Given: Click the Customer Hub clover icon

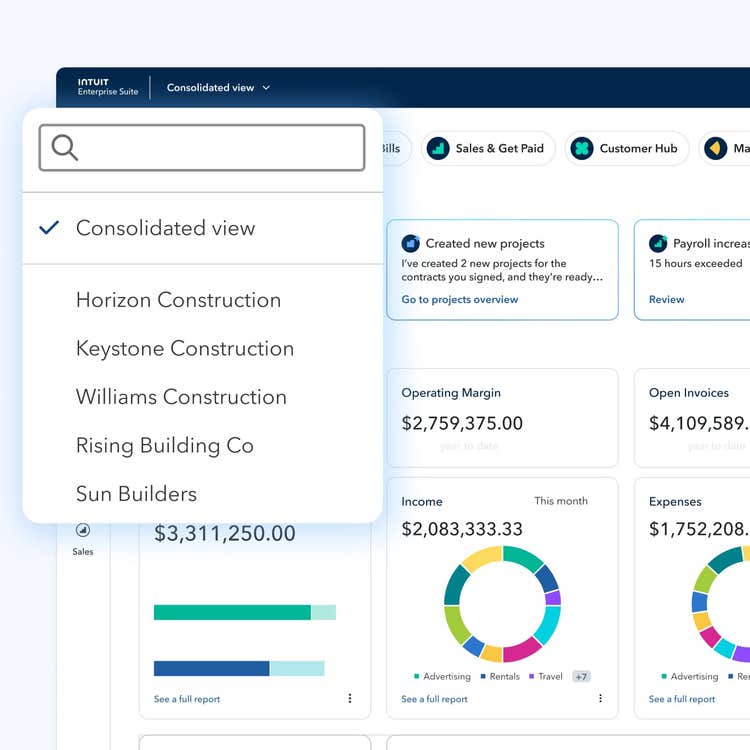Looking at the screenshot, I should [582, 148].
